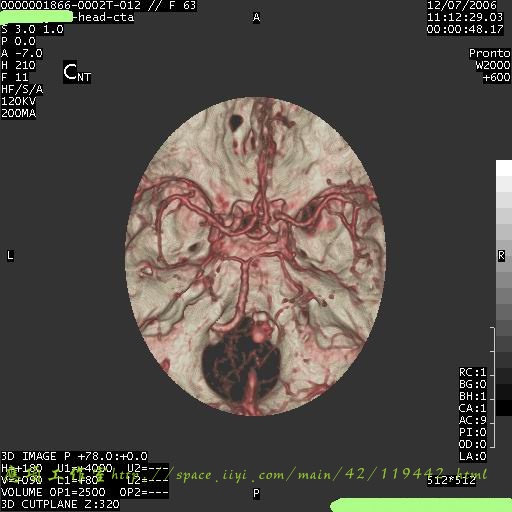Screen dimensions: 512x512
Task: Click the CA:1 setting
Action: tap(473, 408)
